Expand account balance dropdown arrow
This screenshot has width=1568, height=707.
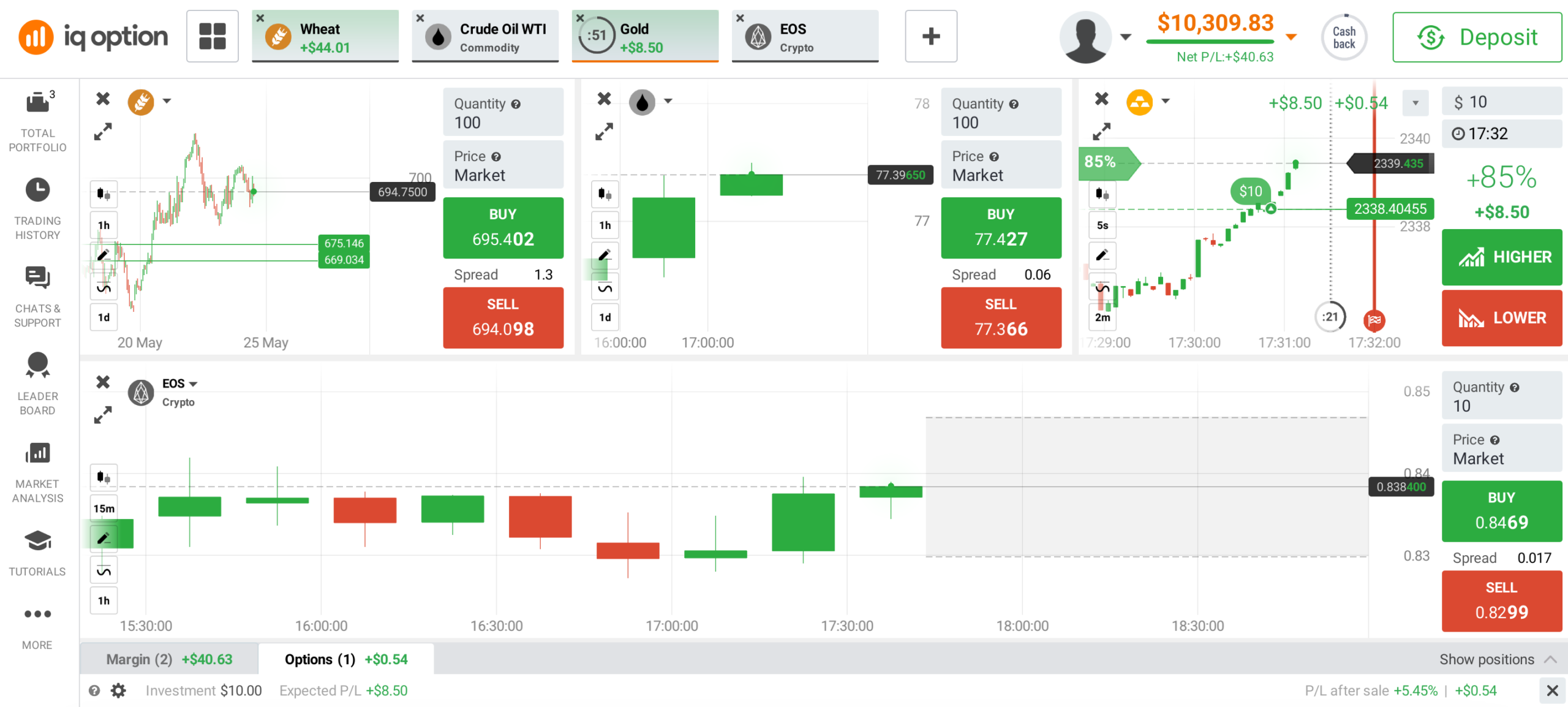tap(1291, 37)
